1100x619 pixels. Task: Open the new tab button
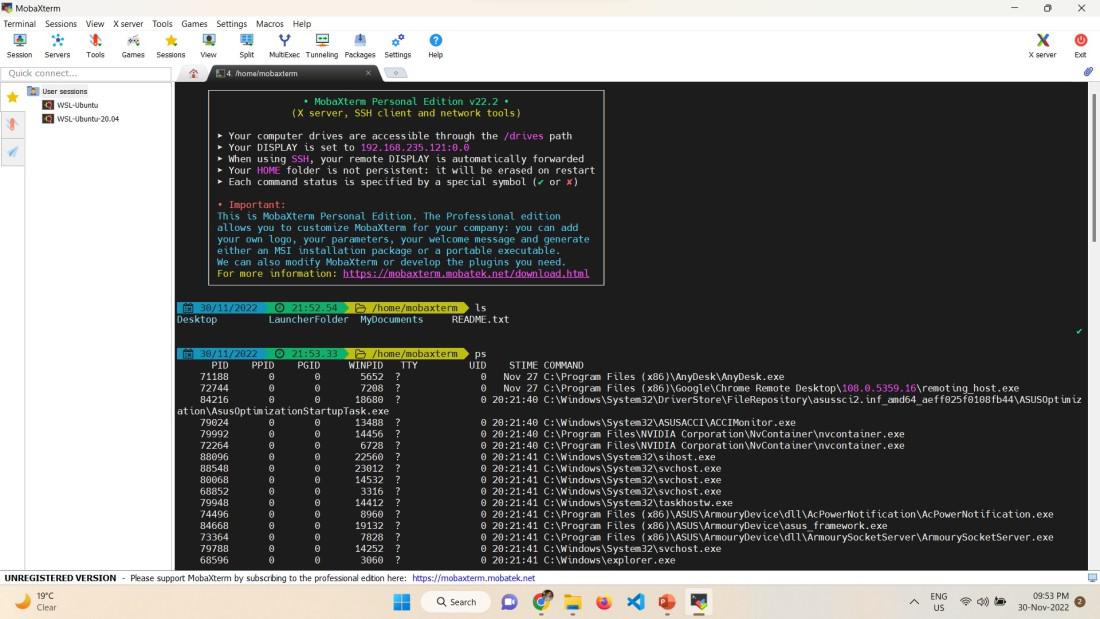coord(396,73)
